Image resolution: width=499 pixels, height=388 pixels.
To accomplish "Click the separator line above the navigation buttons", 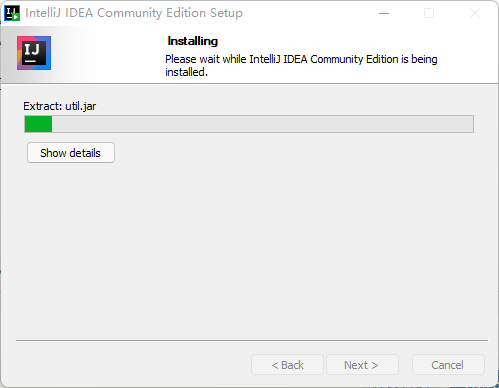I will point(252,340).
